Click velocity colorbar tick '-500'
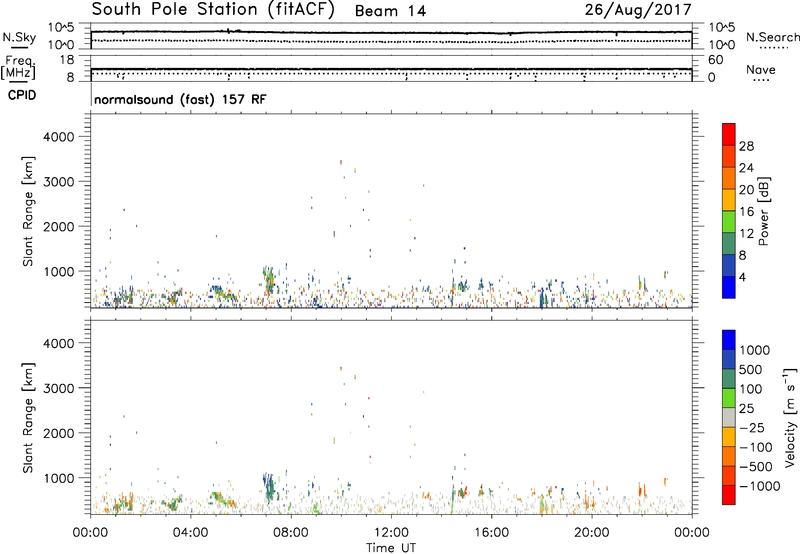This screenshot has height=554, width=800. pos(756,467)
